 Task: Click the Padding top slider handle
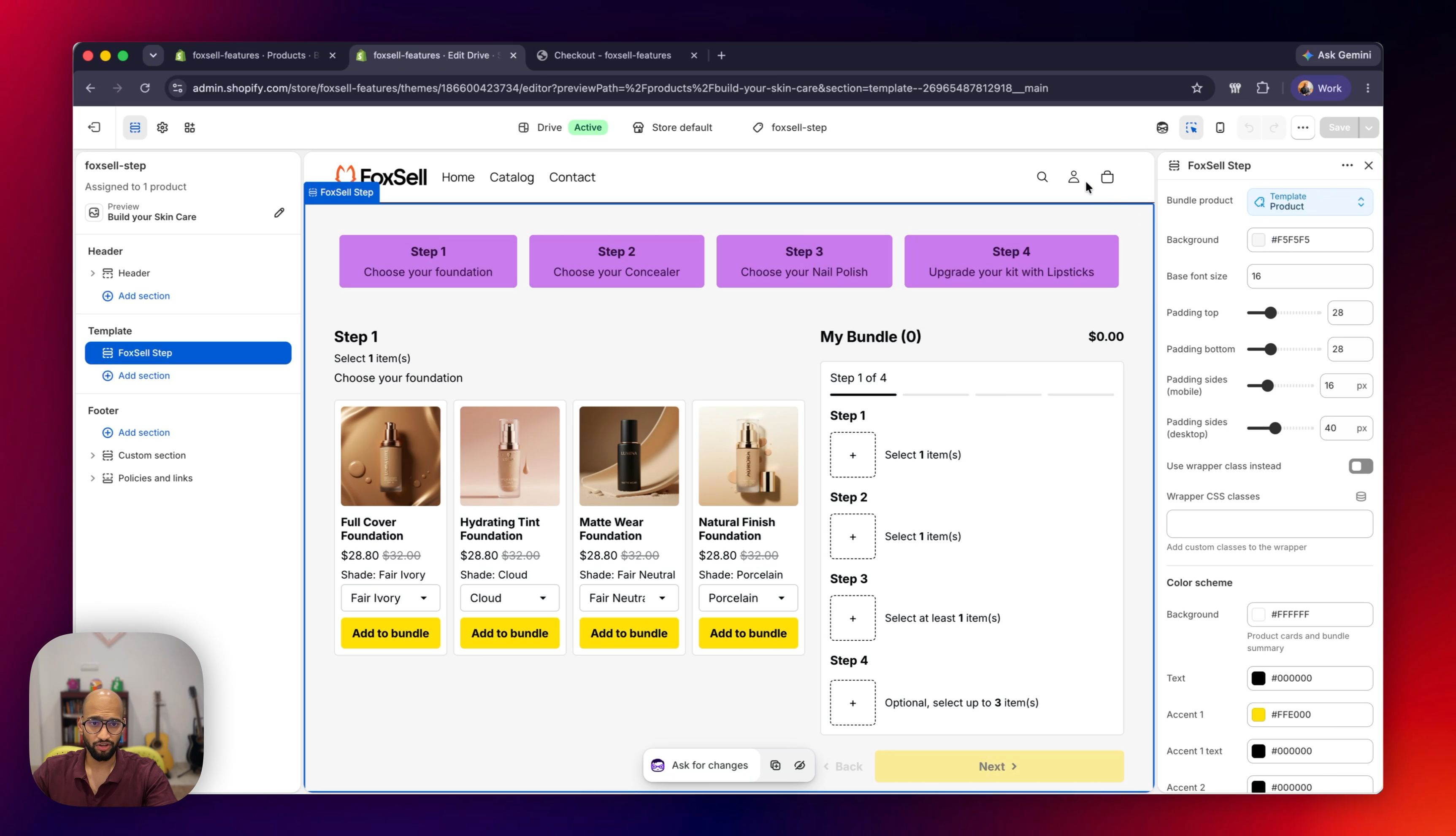(1270, 313)
